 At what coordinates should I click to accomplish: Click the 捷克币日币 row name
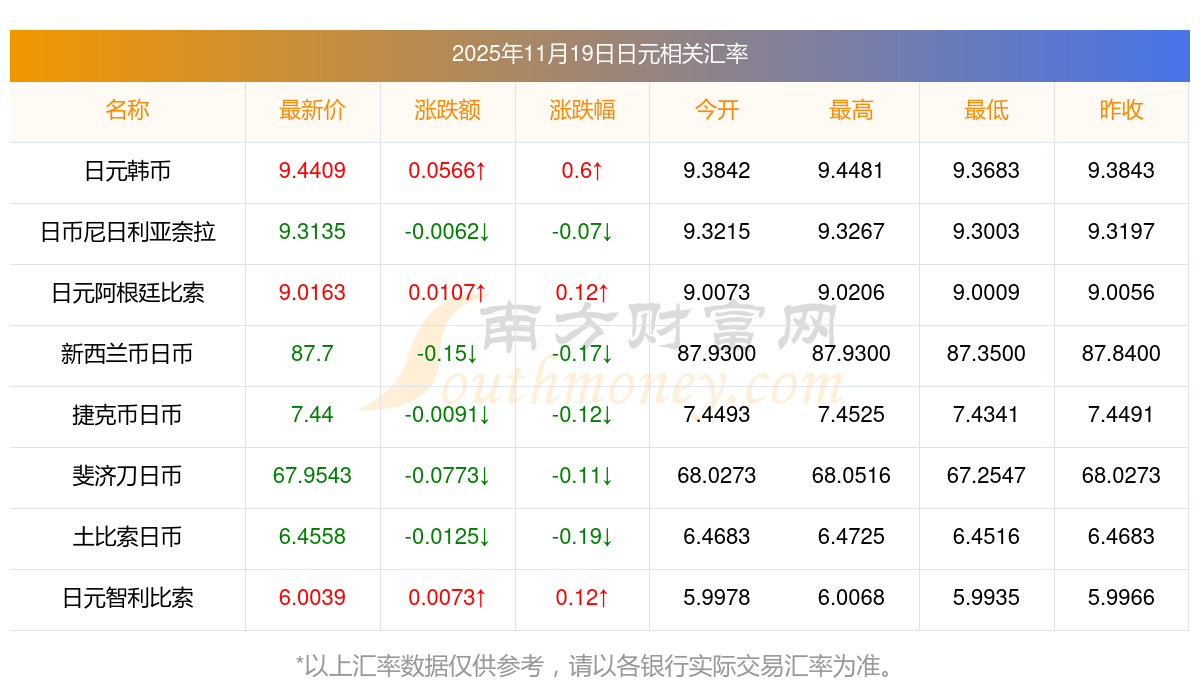127,415
